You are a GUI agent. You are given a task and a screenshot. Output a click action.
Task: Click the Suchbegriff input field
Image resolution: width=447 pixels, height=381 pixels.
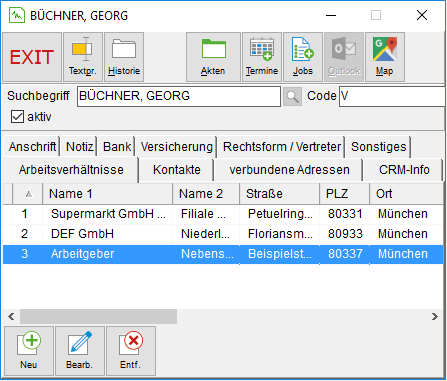tap(179, 96)
